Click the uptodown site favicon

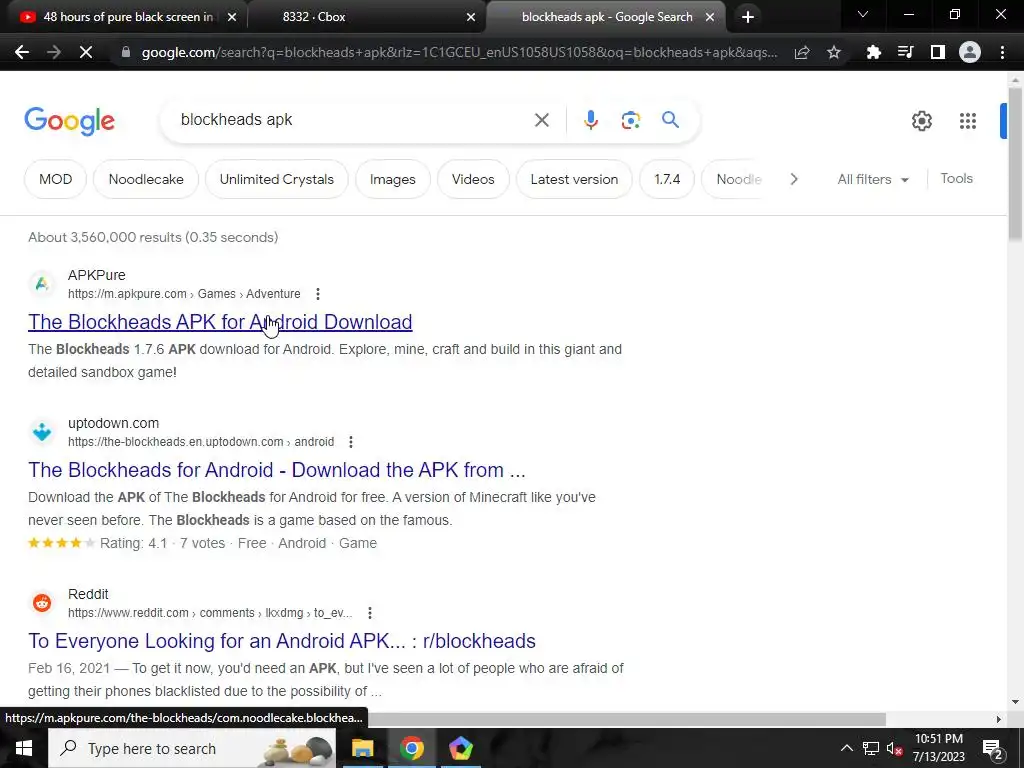point(42,432)
